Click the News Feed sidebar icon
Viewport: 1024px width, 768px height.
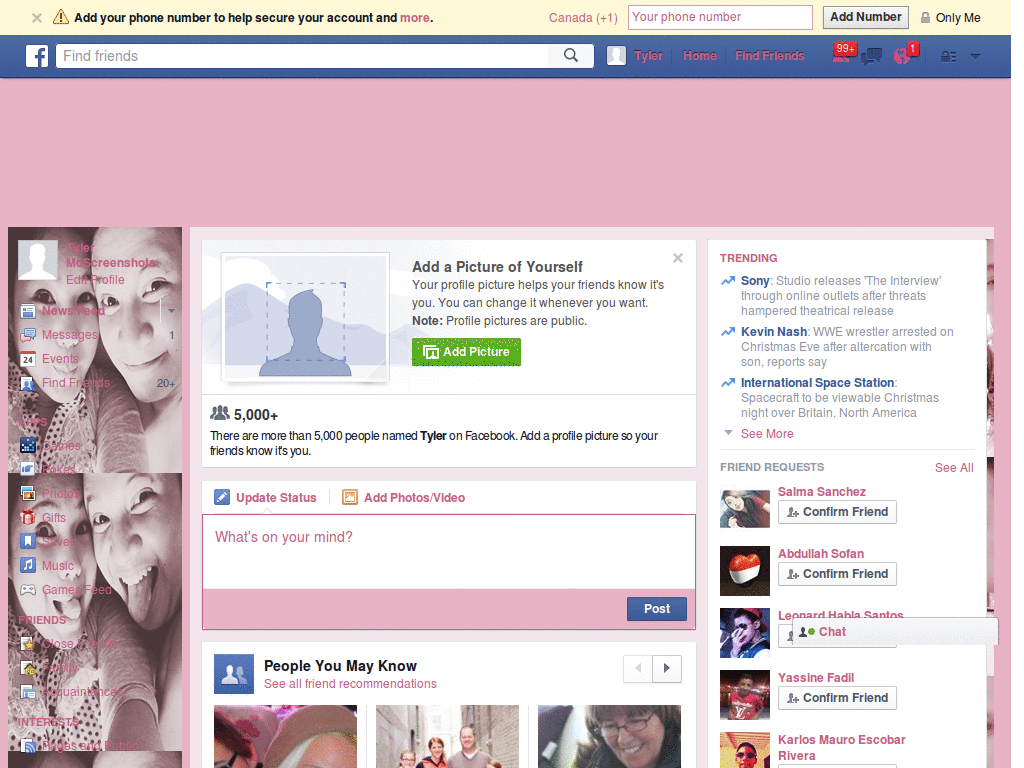28,311
